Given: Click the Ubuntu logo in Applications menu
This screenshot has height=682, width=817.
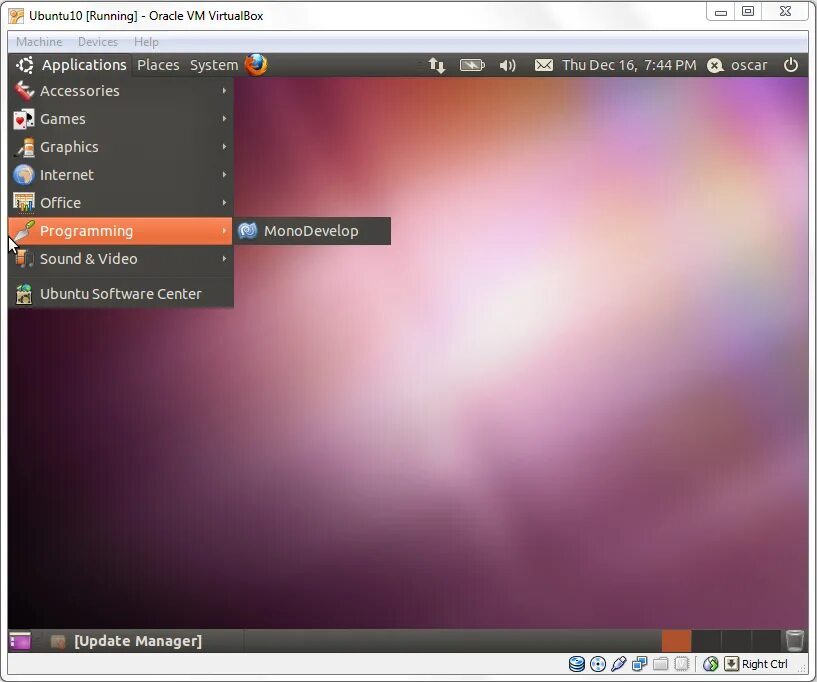Looking at the screenshot, I should point(24,65).
